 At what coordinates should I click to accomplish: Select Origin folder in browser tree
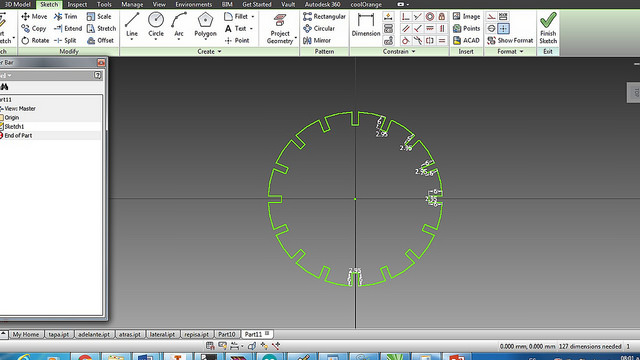pyautogui.click(x=12, y=118)
